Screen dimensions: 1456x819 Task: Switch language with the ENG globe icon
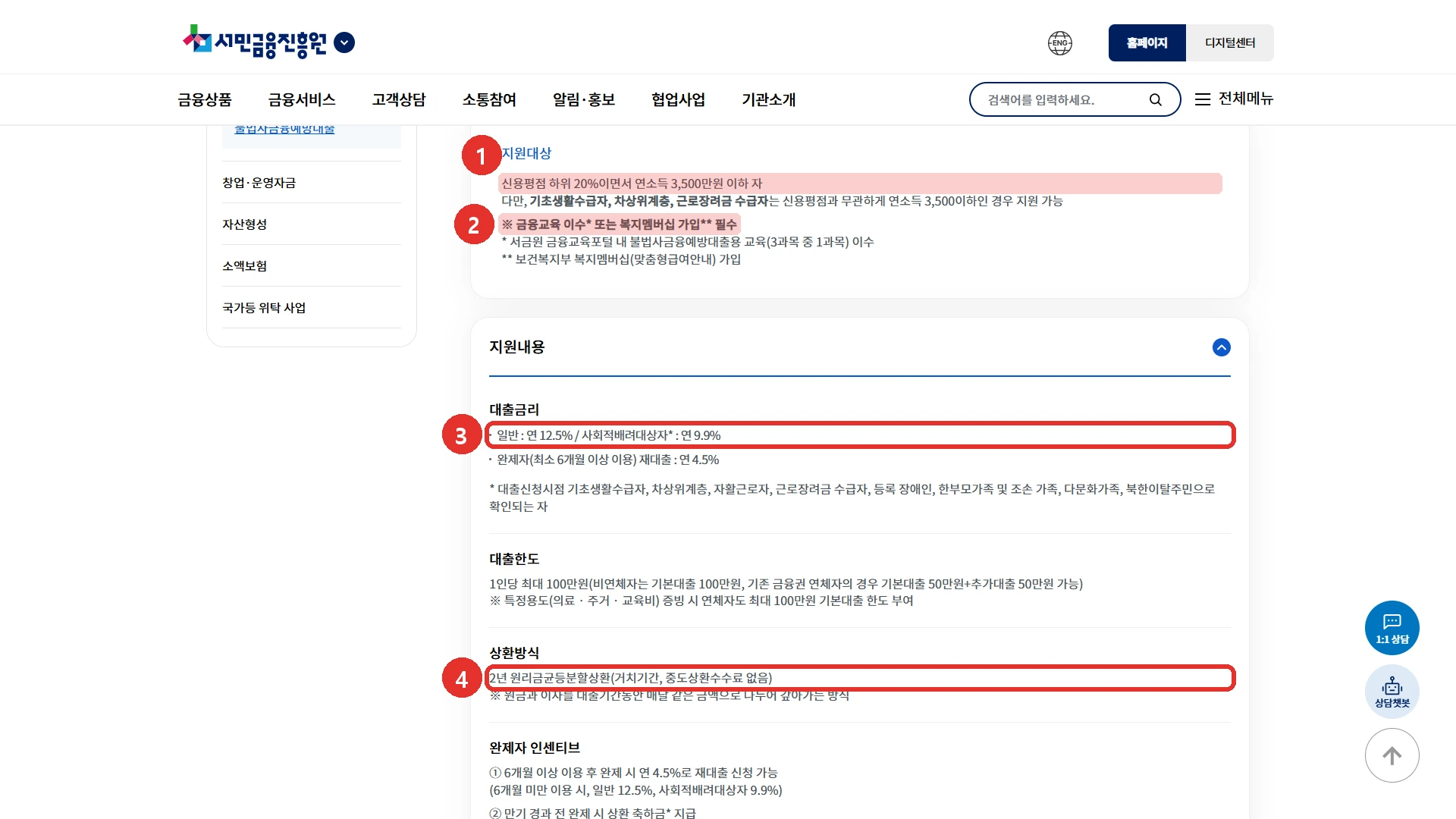(x=1060, y=43)
